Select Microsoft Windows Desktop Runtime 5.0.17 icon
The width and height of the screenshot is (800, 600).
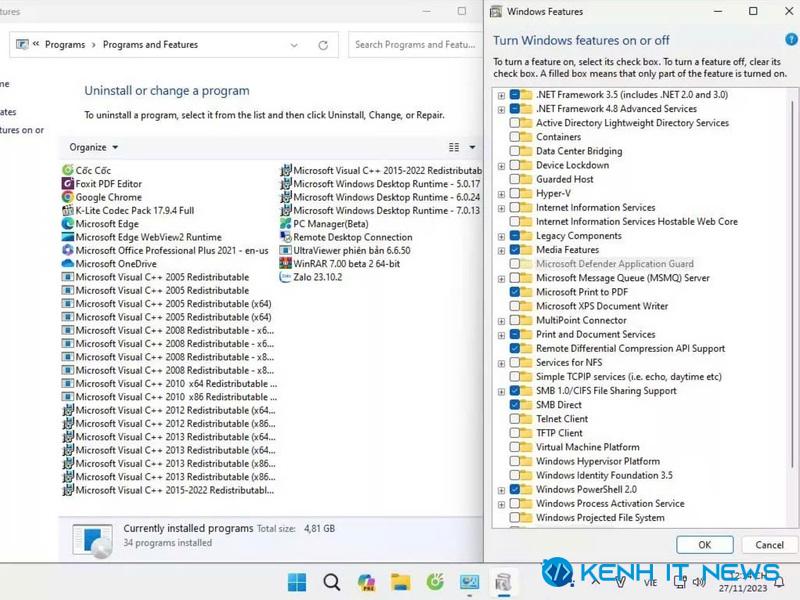[x=286, y=184]
